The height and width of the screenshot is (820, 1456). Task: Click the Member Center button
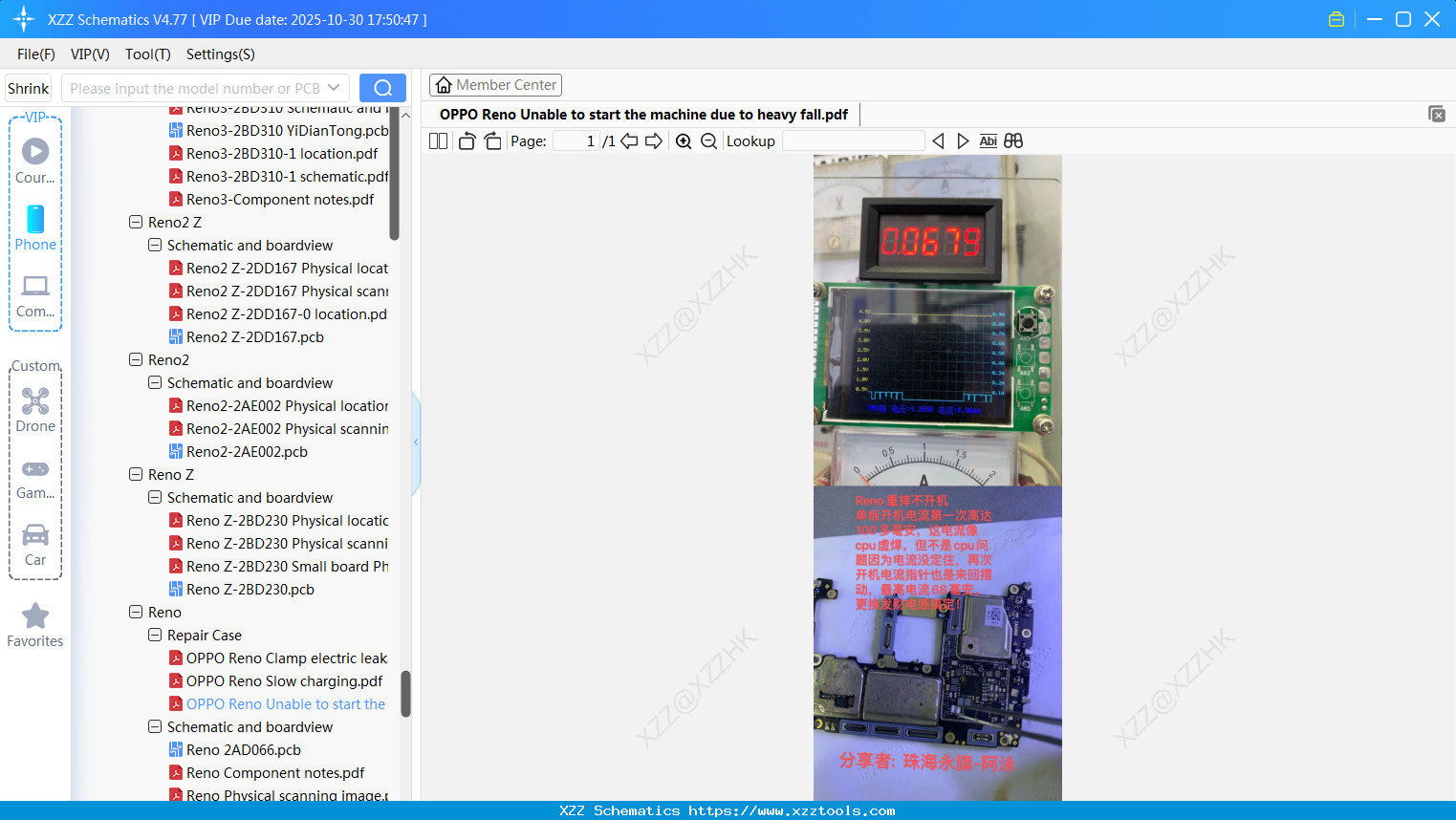point(495,85)
